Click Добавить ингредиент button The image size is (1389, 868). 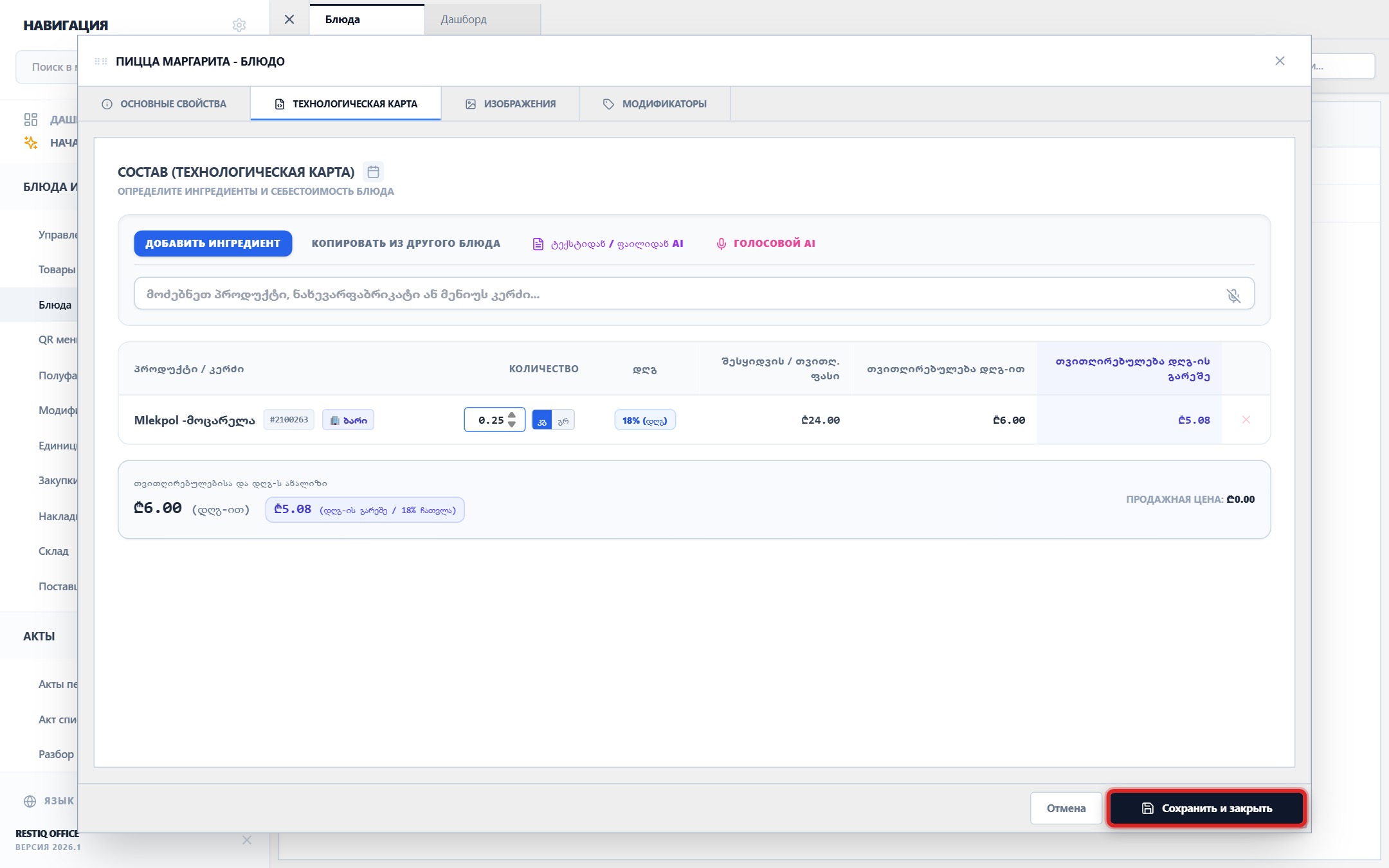click(213, 243)
